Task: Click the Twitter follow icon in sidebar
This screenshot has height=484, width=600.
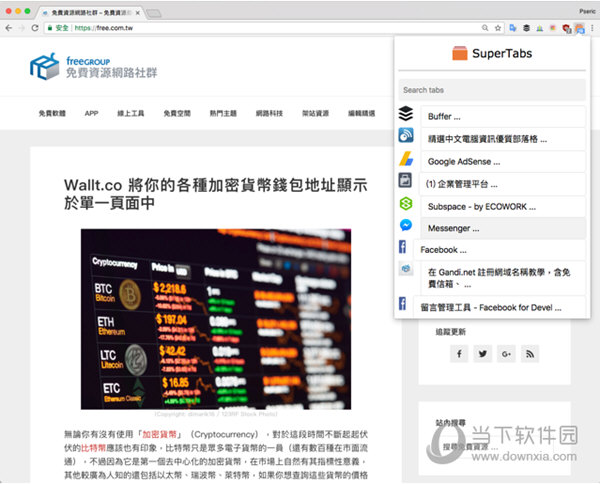Action: (483, 354)
